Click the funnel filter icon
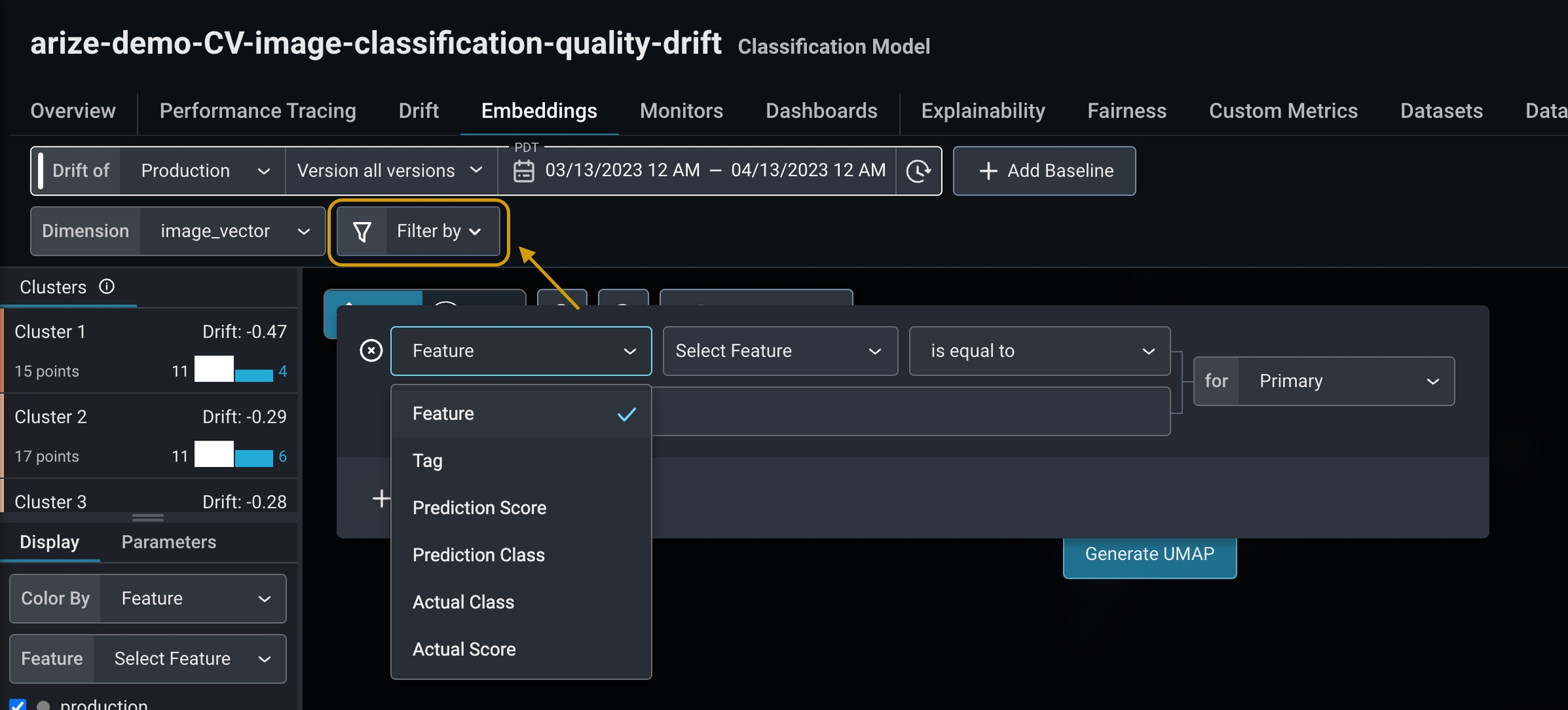 (x=362, y=232)
